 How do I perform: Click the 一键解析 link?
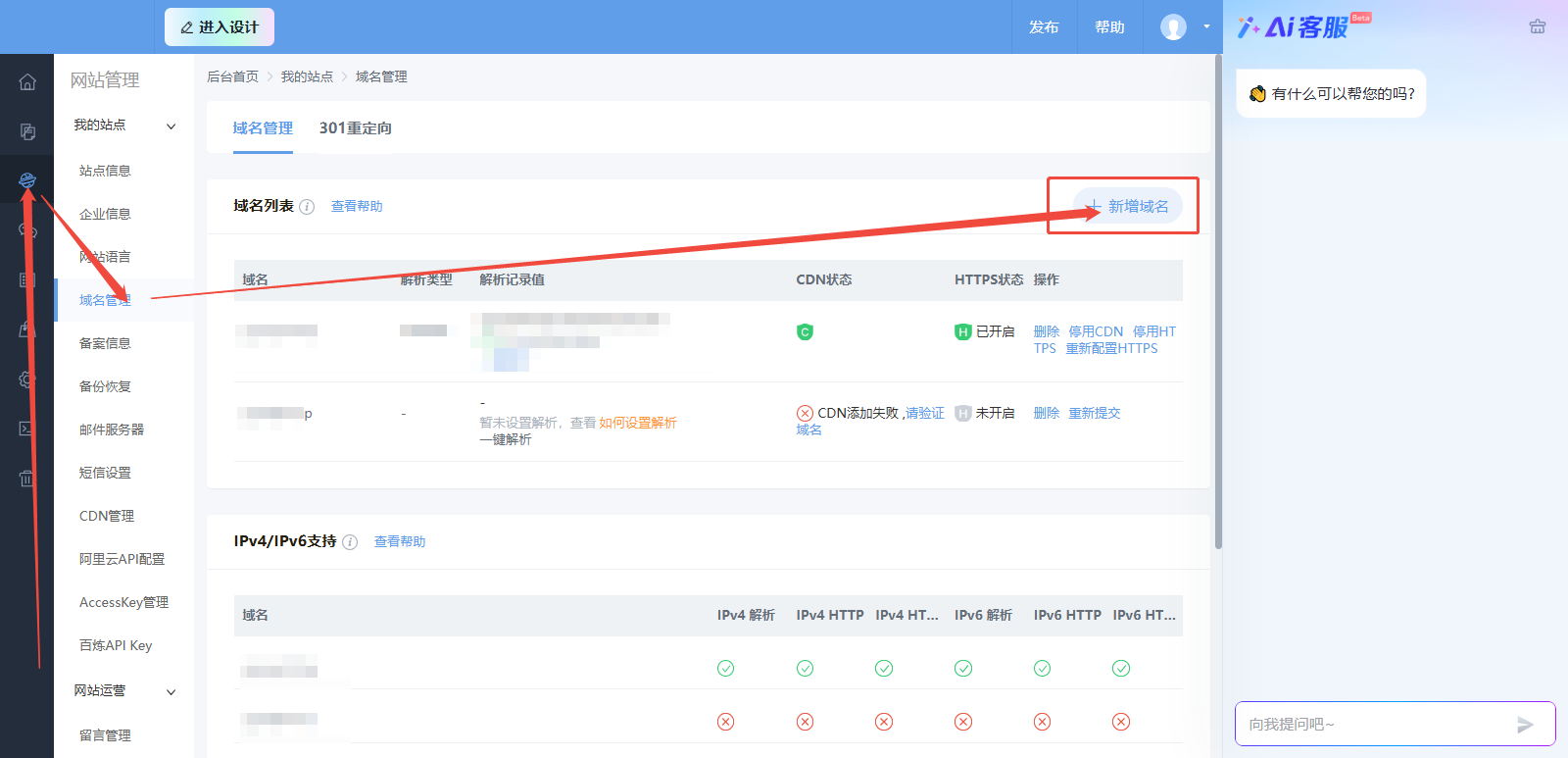pos(506,440)
